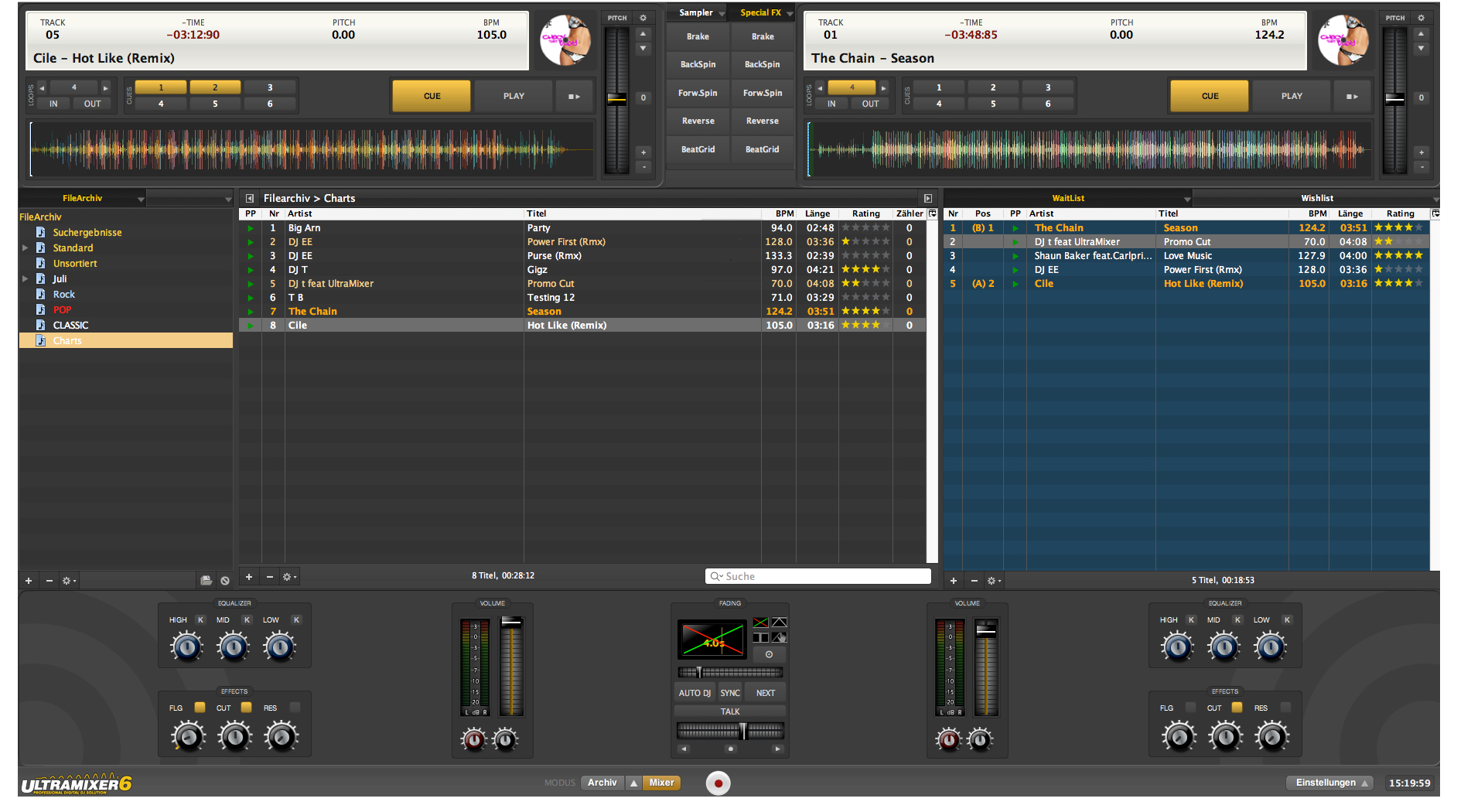Screen dimensions: 1471x812
Task: Click the clock icon in Fading panel
Action: [x=770, y=654]
